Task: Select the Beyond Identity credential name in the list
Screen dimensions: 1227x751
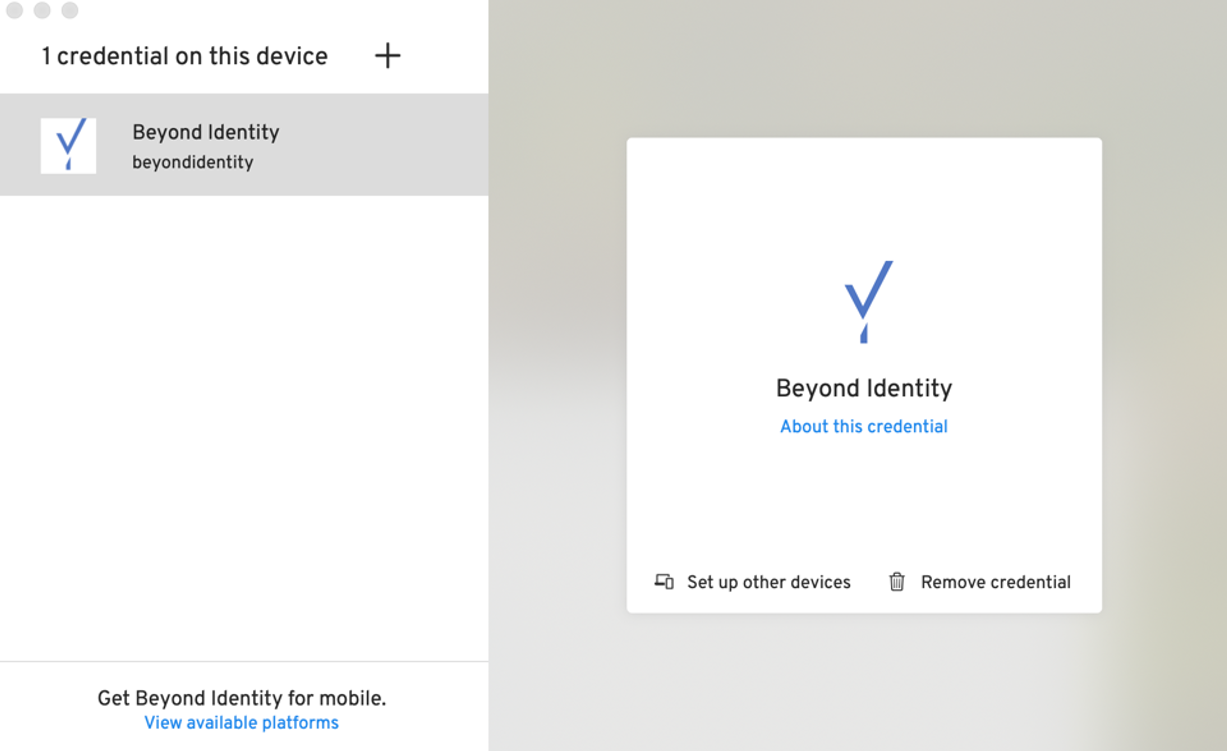Action: pos(206,132)
